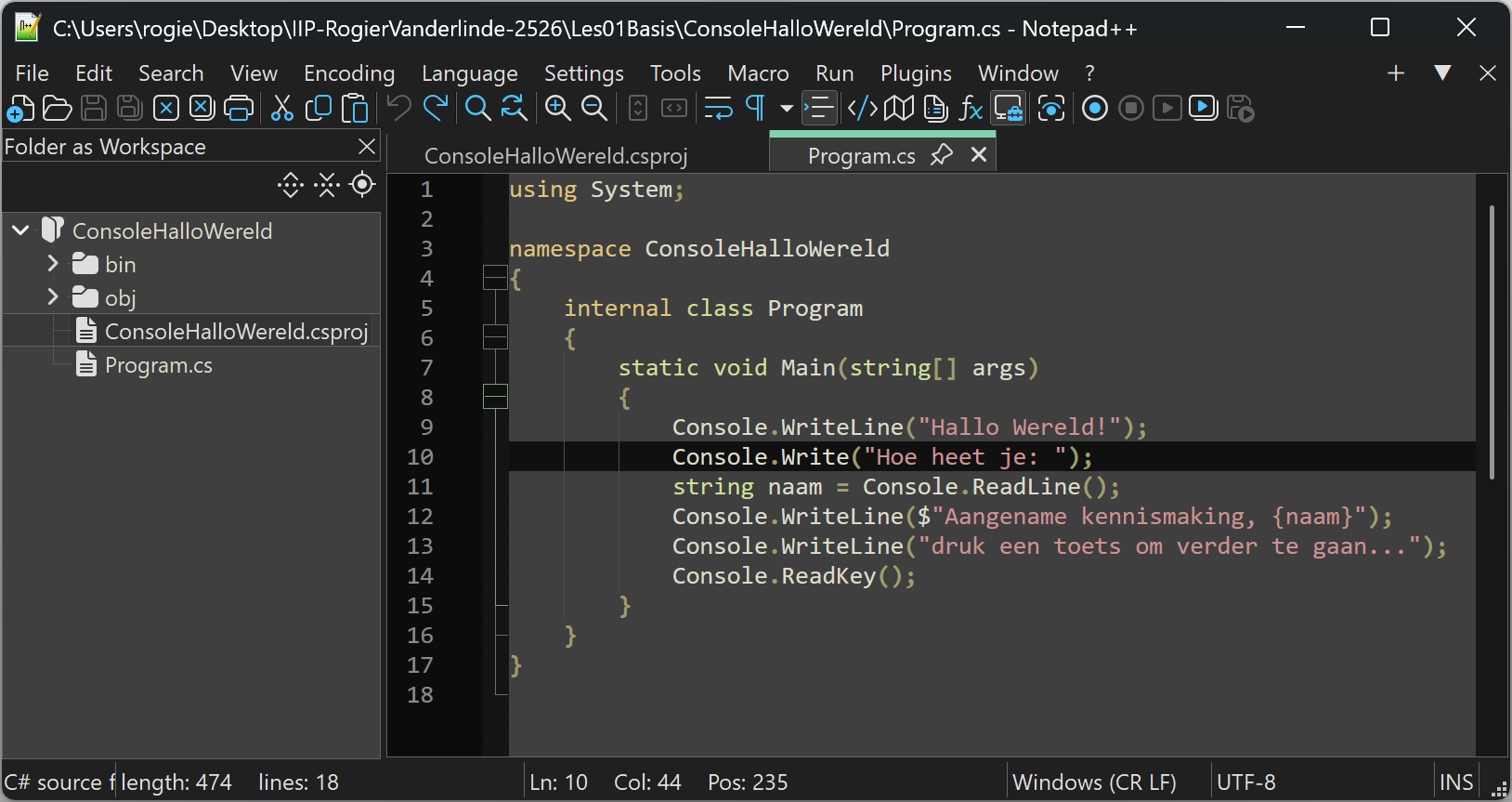The height and width of the screenshot is (802, 1512).
Task: Click the Zoom In icon
Action: point(558,109)
